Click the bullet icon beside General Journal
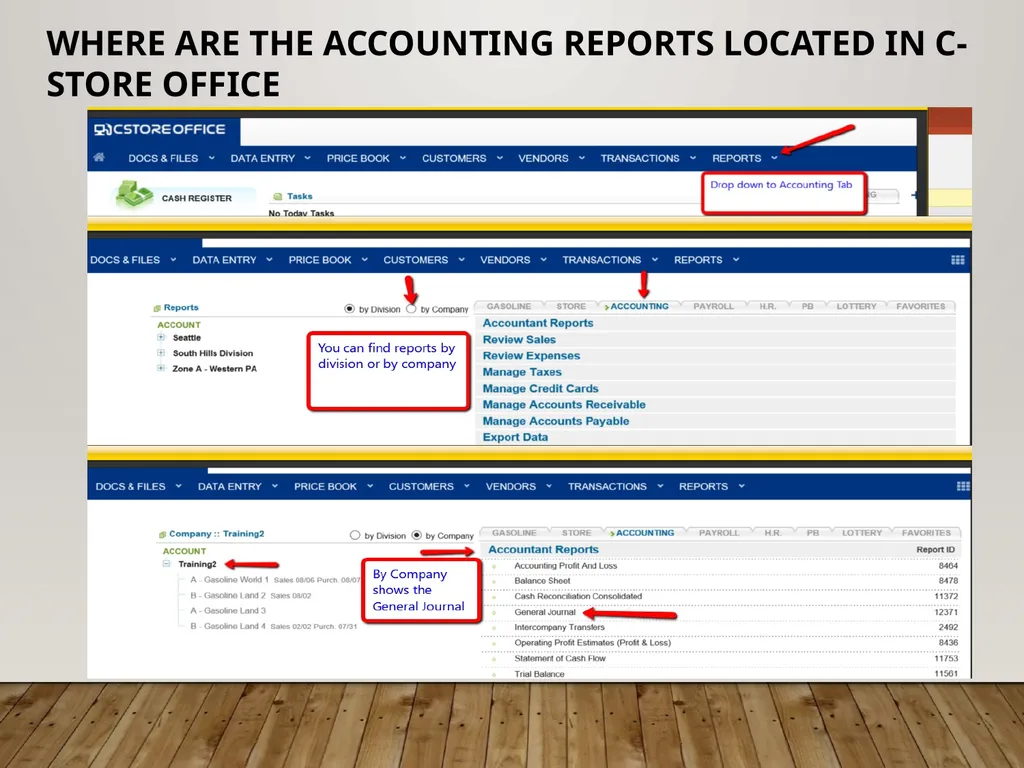The image size is (1024, 768). pos(494,613)
